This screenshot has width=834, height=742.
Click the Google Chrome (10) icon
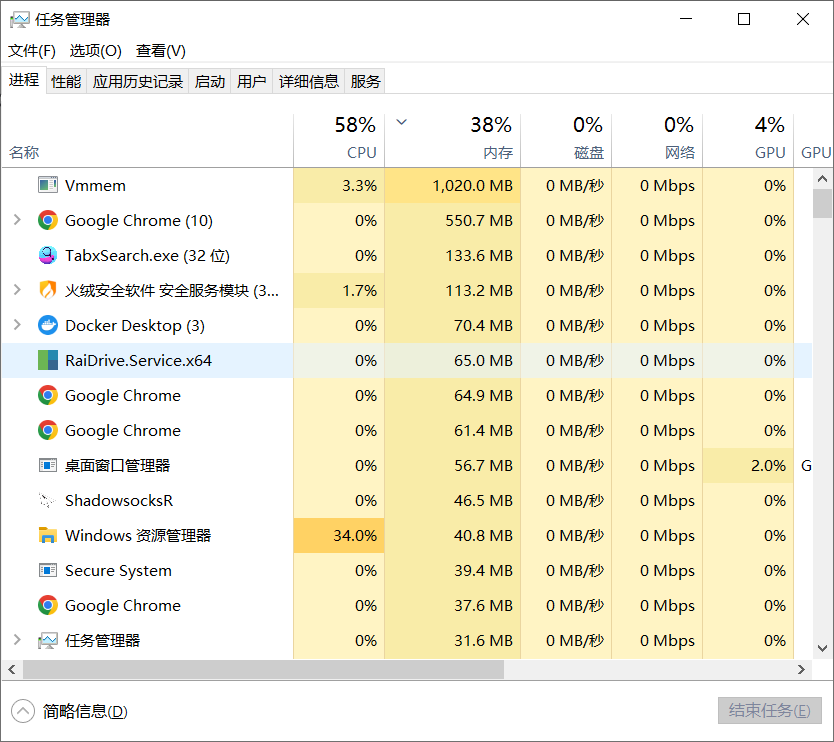point(48,220)
